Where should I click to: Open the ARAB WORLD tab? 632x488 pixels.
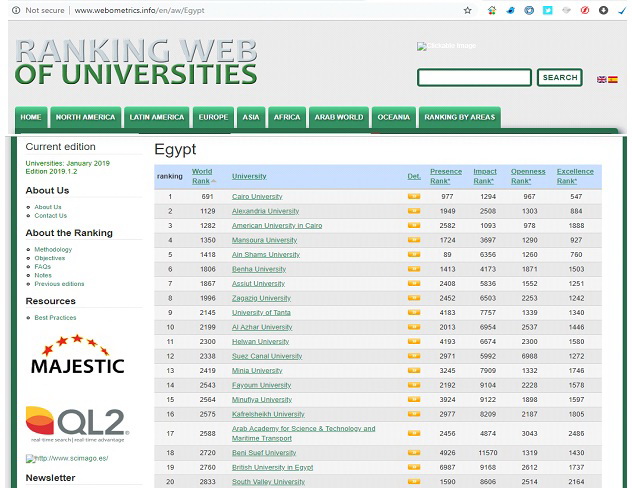(339, 117)
